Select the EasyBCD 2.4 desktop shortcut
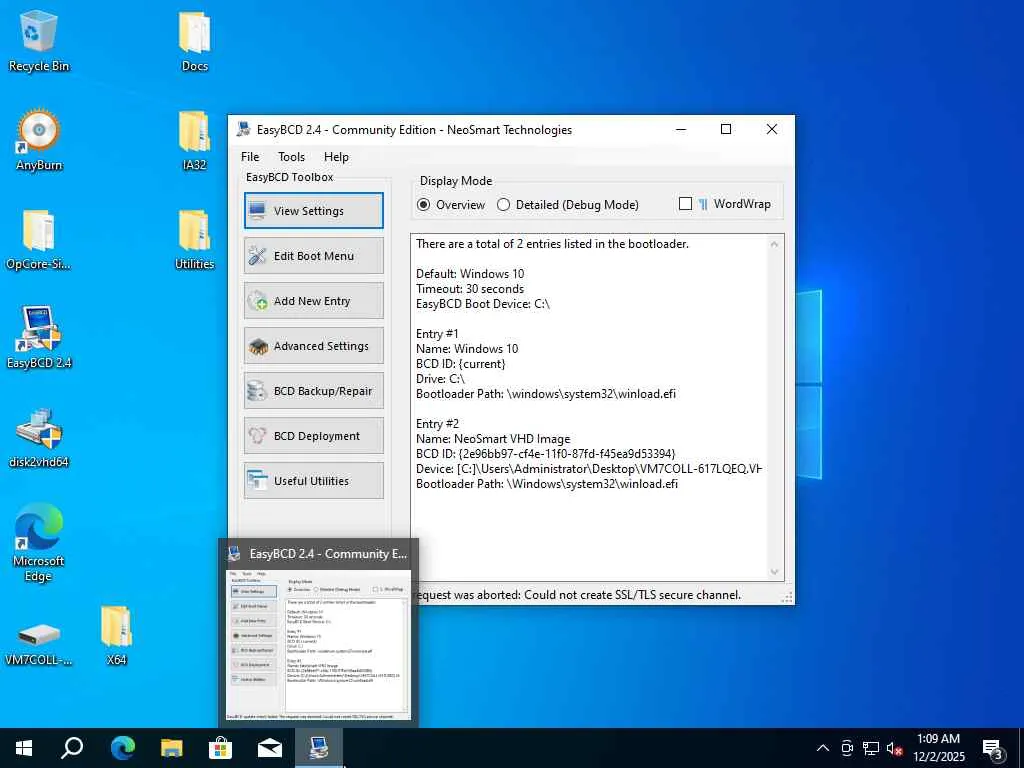 click(x=39, y=338)
